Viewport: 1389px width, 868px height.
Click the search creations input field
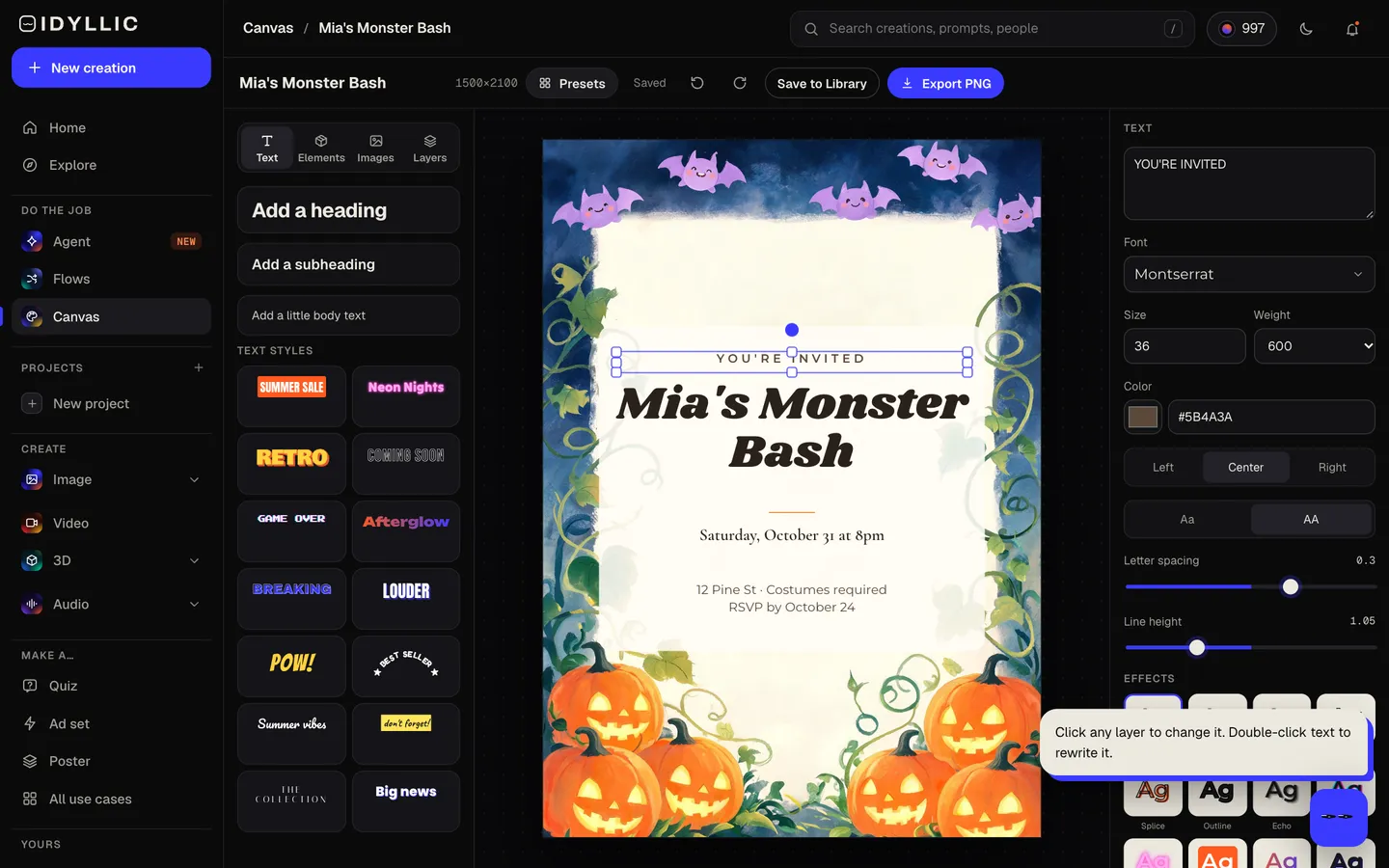point(993,29)
